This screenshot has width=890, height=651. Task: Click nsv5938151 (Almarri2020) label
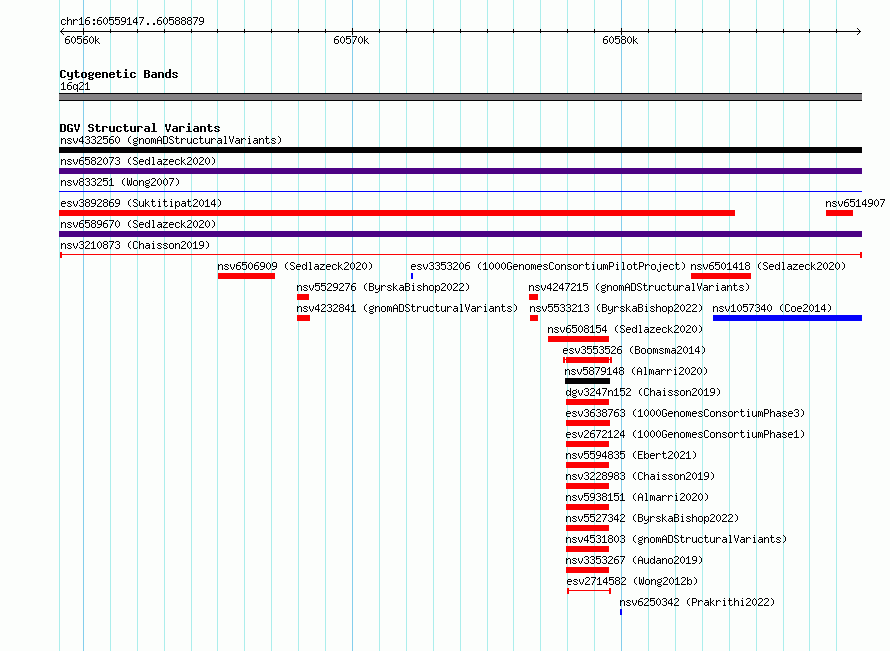click(637, 497)
